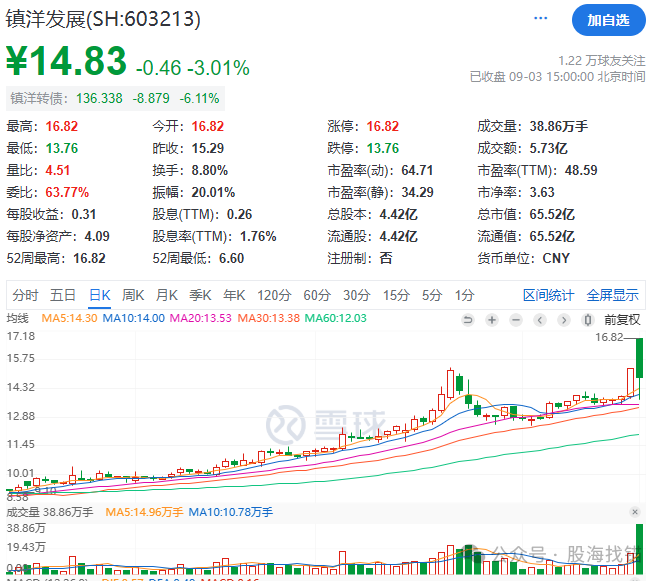This screenshot has width=663, height=581.
Task: Open the three-dot more options menu
Action: pyautogui.click(x=540, y=18)
